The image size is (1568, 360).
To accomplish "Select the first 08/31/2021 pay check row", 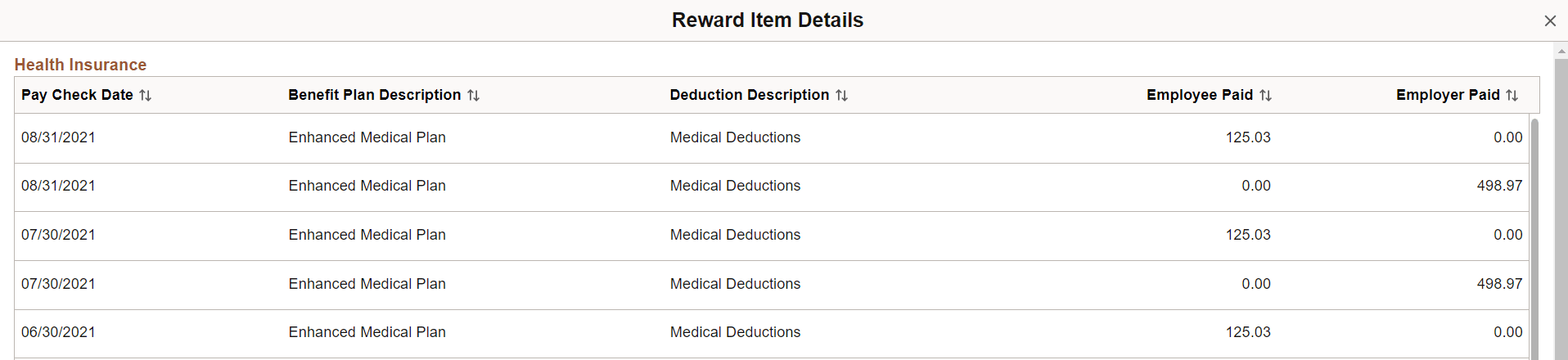I will pos(772,138).
